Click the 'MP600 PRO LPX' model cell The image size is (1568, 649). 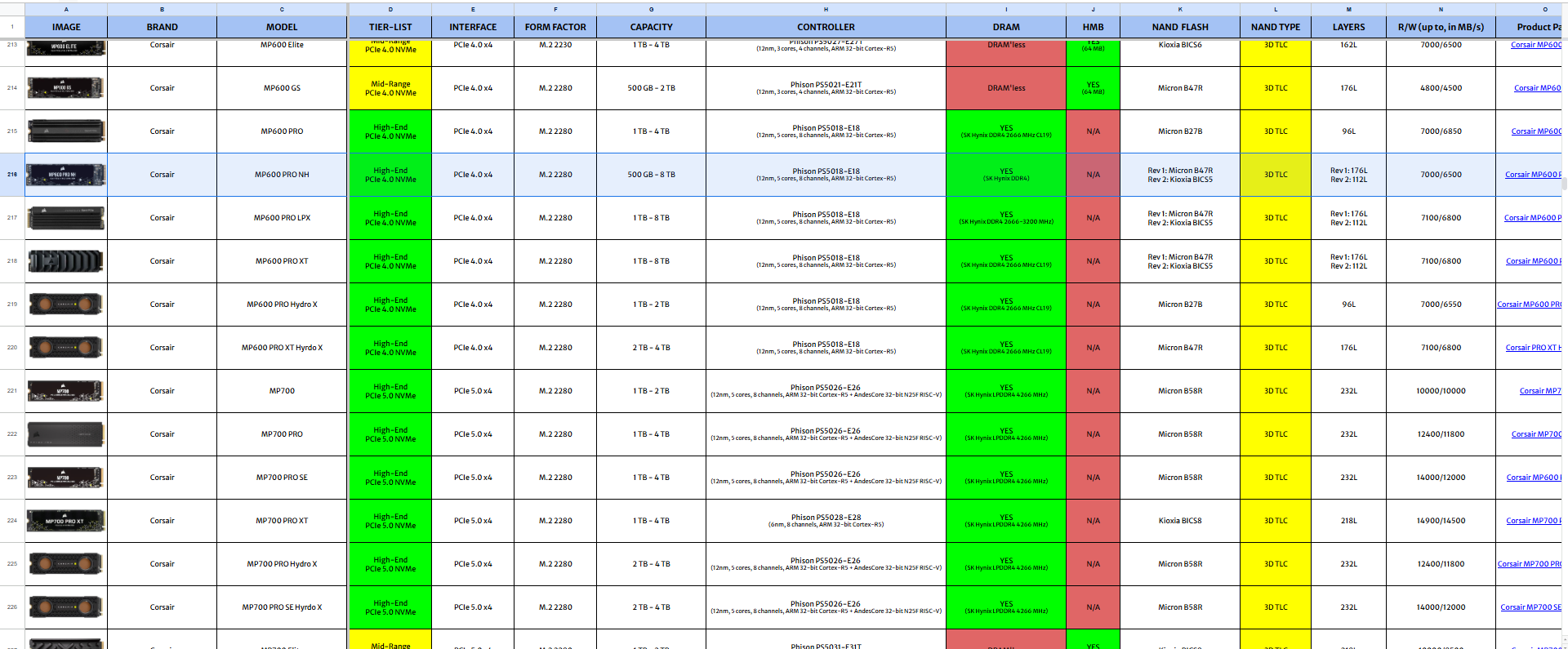pyautogui.click(x=282, y=218)
